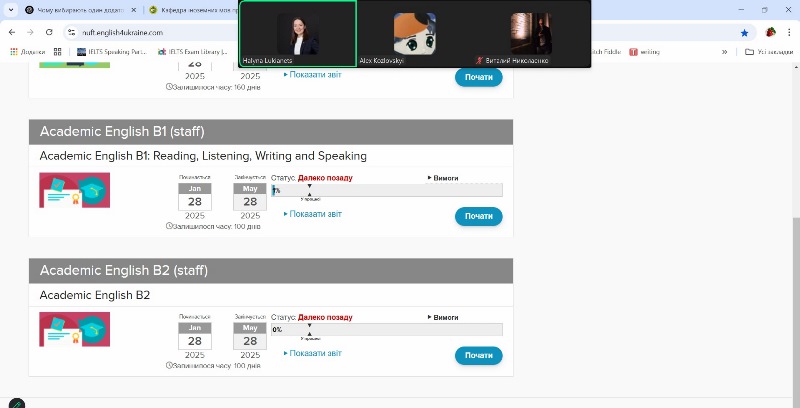Expand 'Показати звіт' on the topmost card
The image size is (800, 408).
pyautogui.click(x=312, y=75)
